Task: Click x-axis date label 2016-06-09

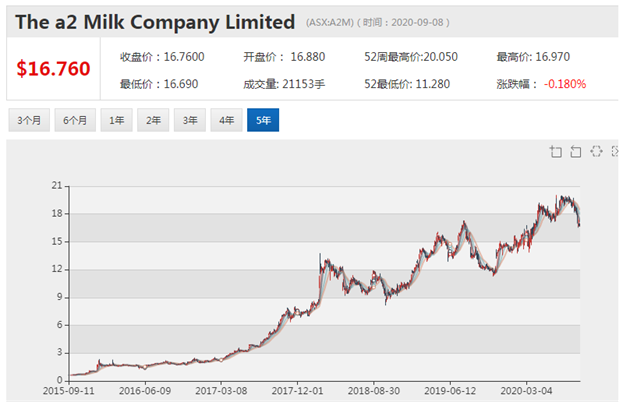Action: tap(145, 391)
